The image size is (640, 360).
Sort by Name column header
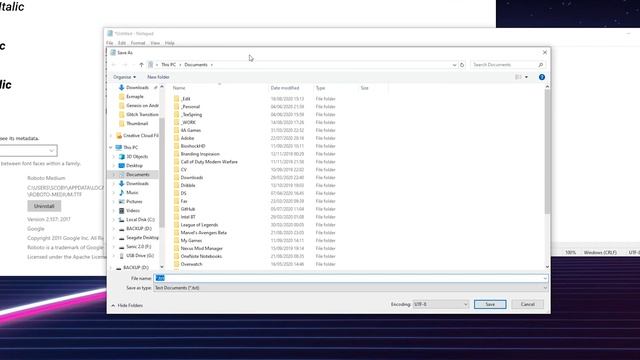[x=179, y=88]
